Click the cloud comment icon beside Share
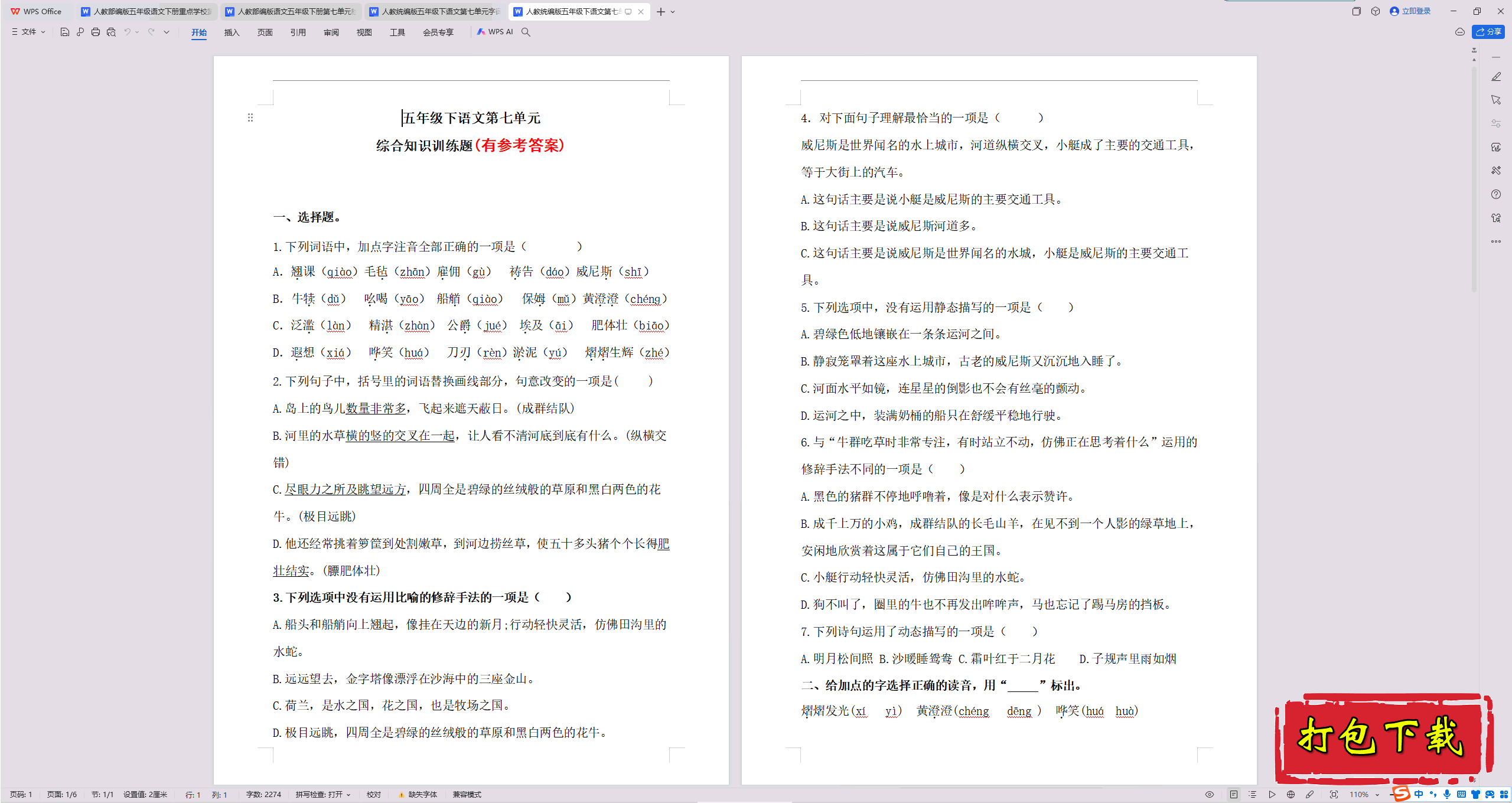The height and width of the screenshot is (803, 1512). (1460, 32)
